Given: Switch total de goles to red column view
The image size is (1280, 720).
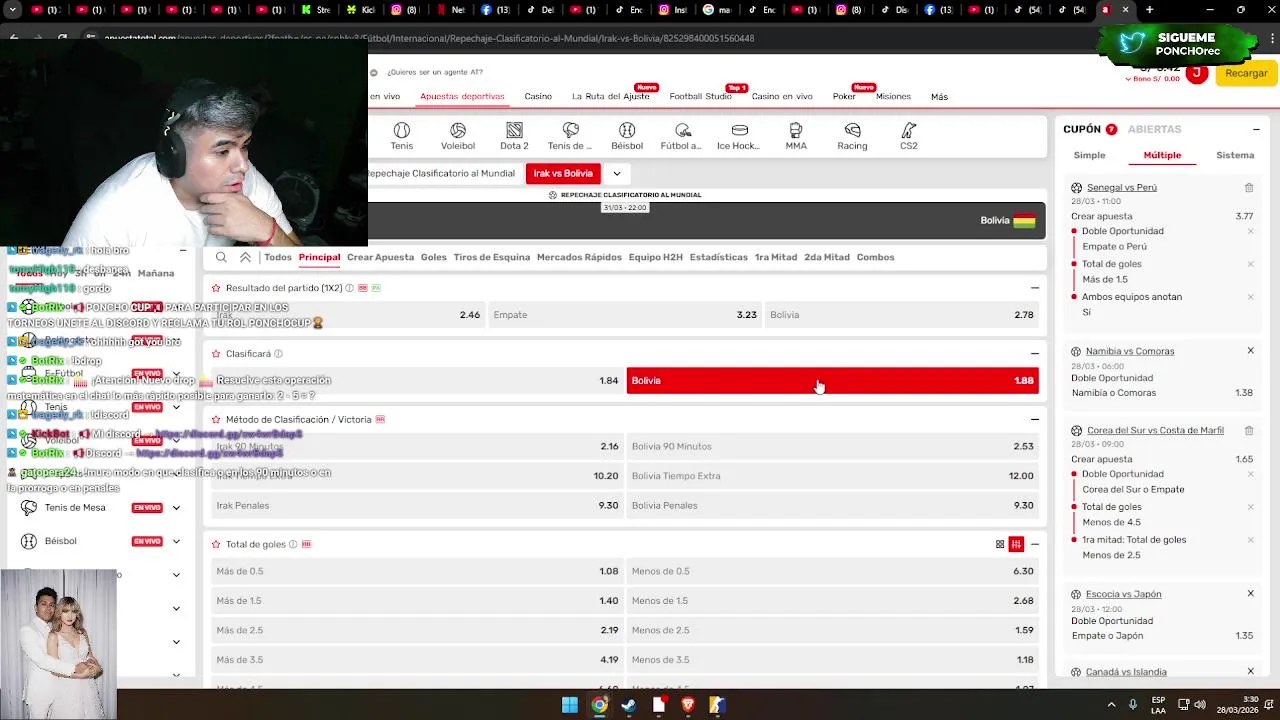Looking at the screenshot, I should [1016, 544].
